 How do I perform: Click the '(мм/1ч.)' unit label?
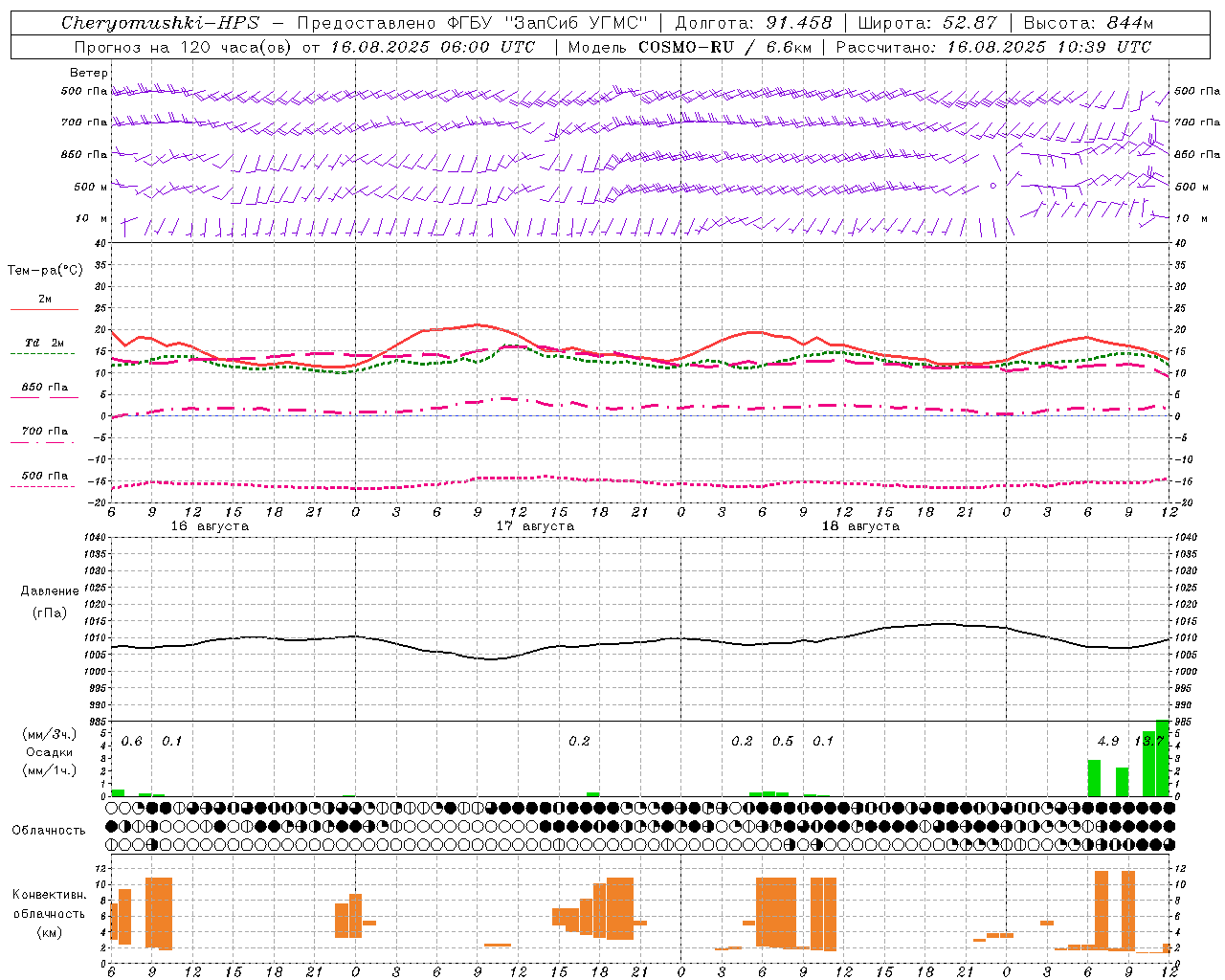50,770
